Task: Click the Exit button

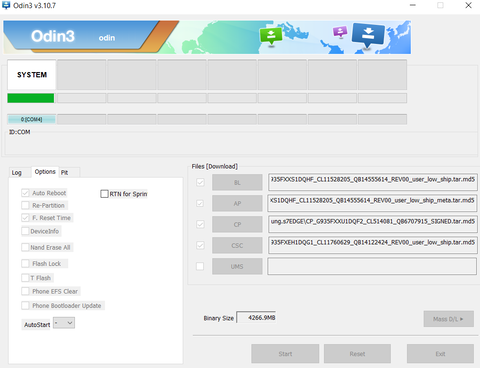Action: tap(440, 354)
